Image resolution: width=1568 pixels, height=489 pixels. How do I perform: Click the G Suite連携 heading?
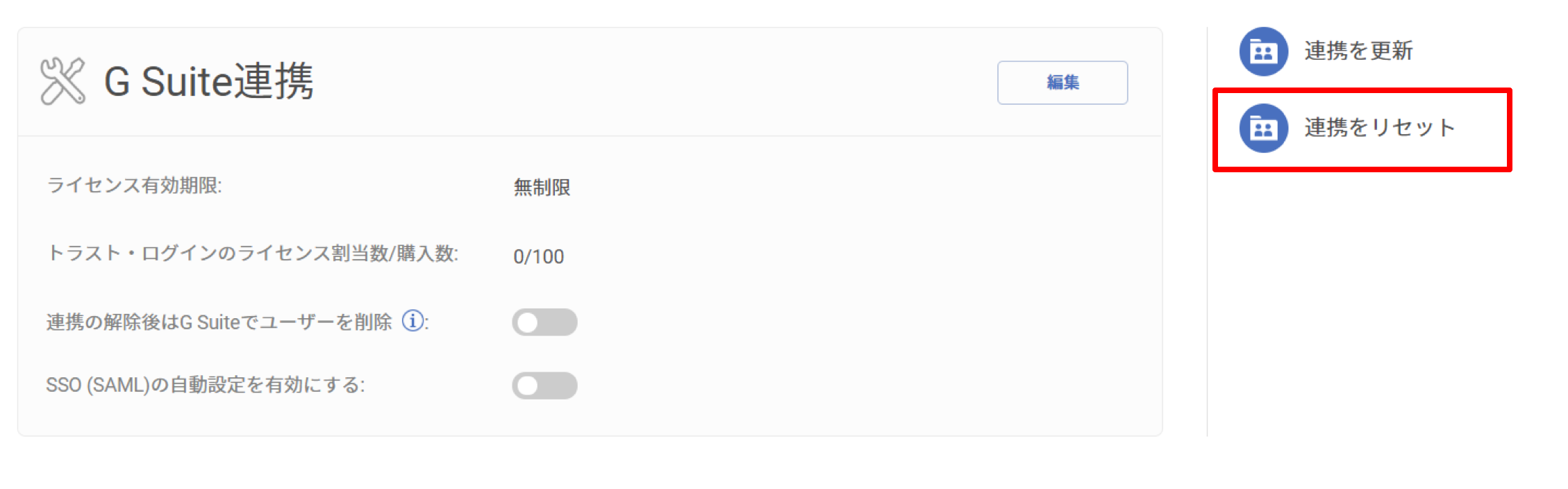coord(208,81)
